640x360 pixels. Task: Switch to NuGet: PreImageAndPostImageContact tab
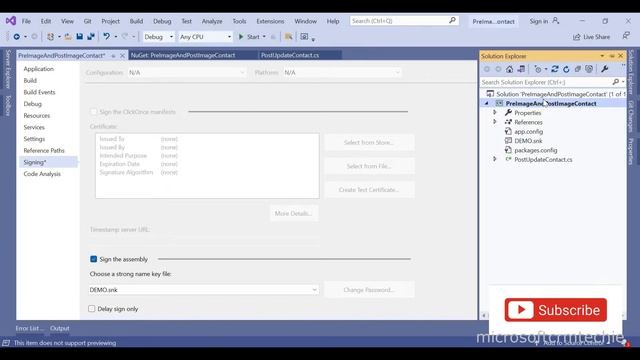pyautogui.click(x=183, y=55)
